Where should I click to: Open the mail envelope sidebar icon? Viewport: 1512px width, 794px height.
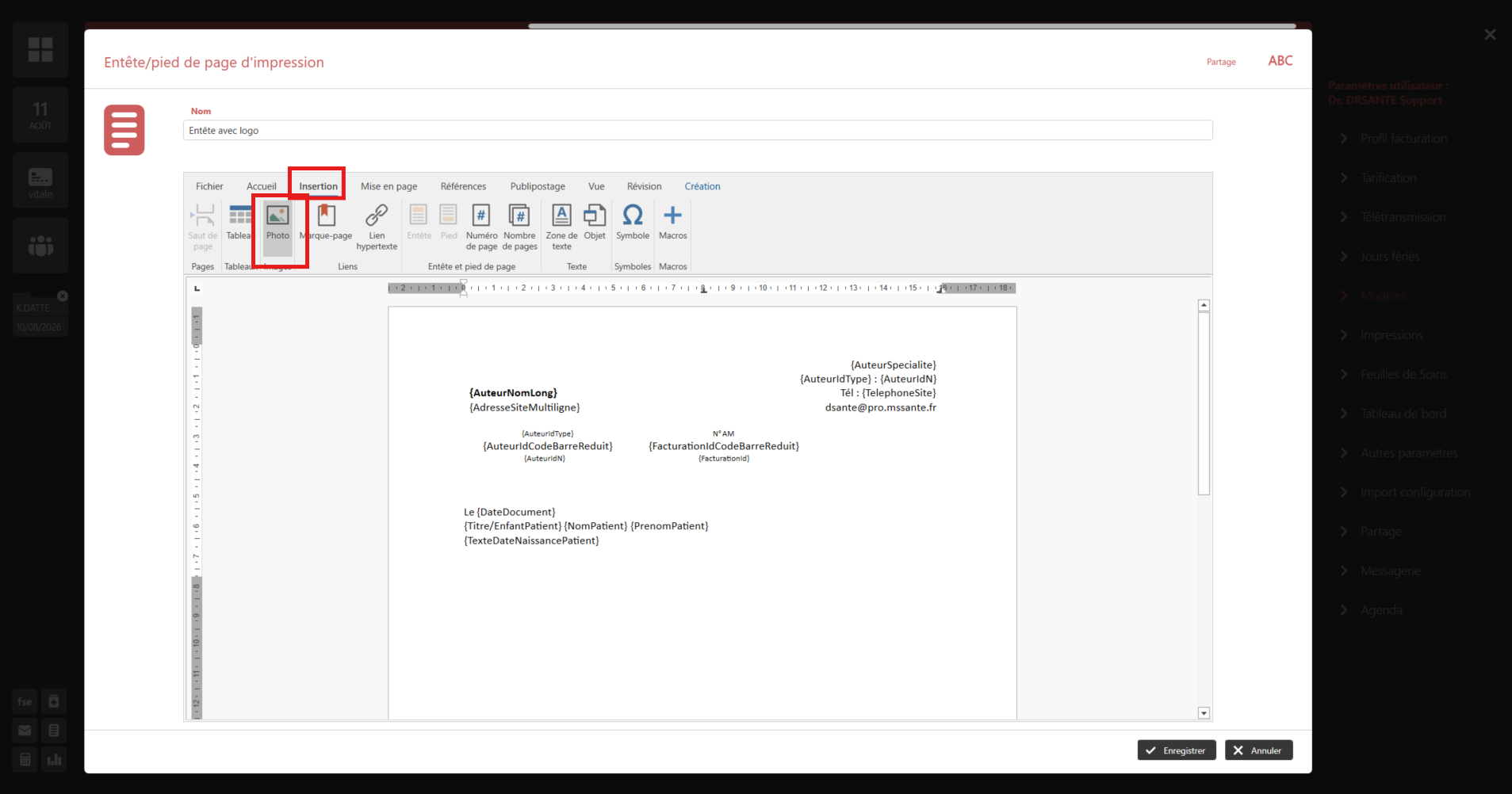(25, 731)
